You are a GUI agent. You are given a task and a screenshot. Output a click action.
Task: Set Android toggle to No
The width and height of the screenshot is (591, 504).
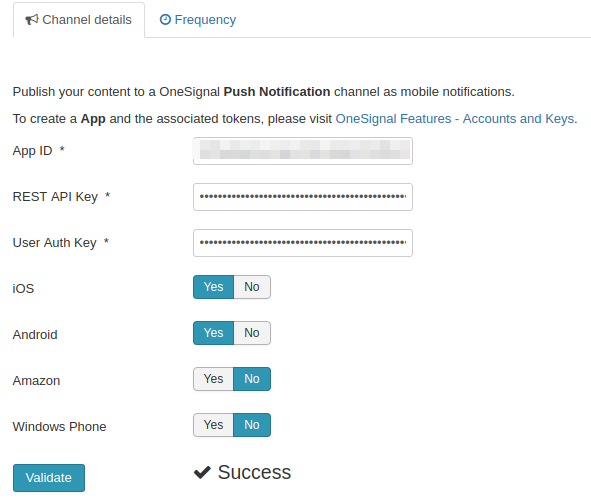point(252,333)
